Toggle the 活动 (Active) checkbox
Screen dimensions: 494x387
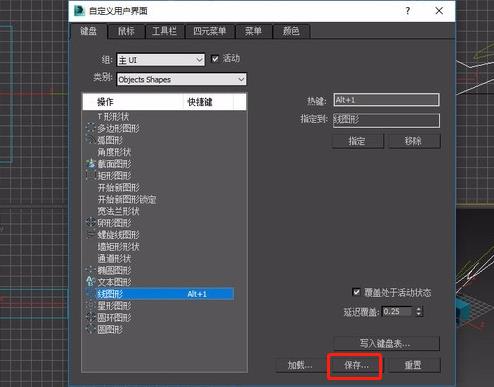click(215, 59)
